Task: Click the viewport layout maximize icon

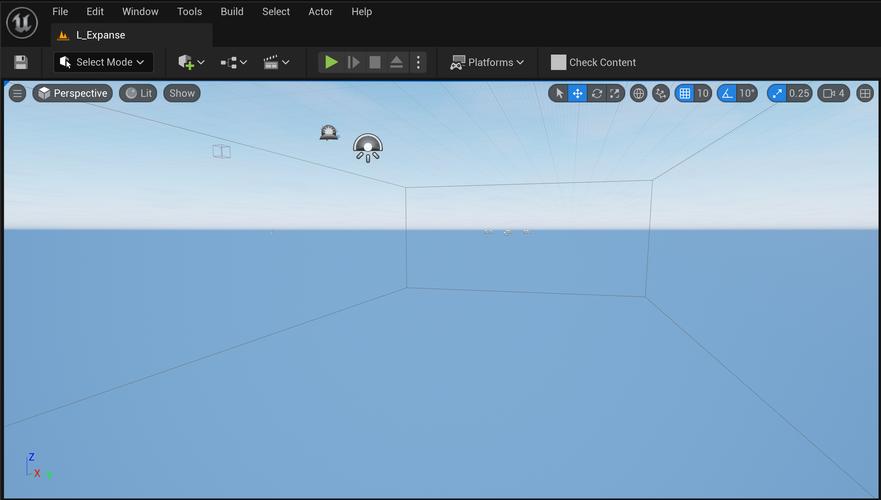Action: pos(865,93)
